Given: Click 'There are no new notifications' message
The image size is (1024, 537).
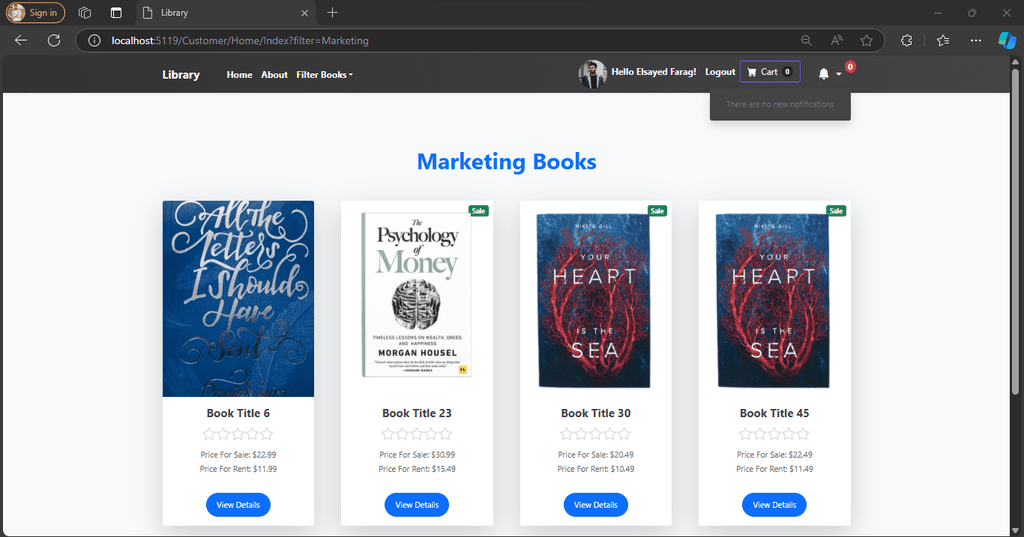Looking at the screenshot, I should point(780,104).
